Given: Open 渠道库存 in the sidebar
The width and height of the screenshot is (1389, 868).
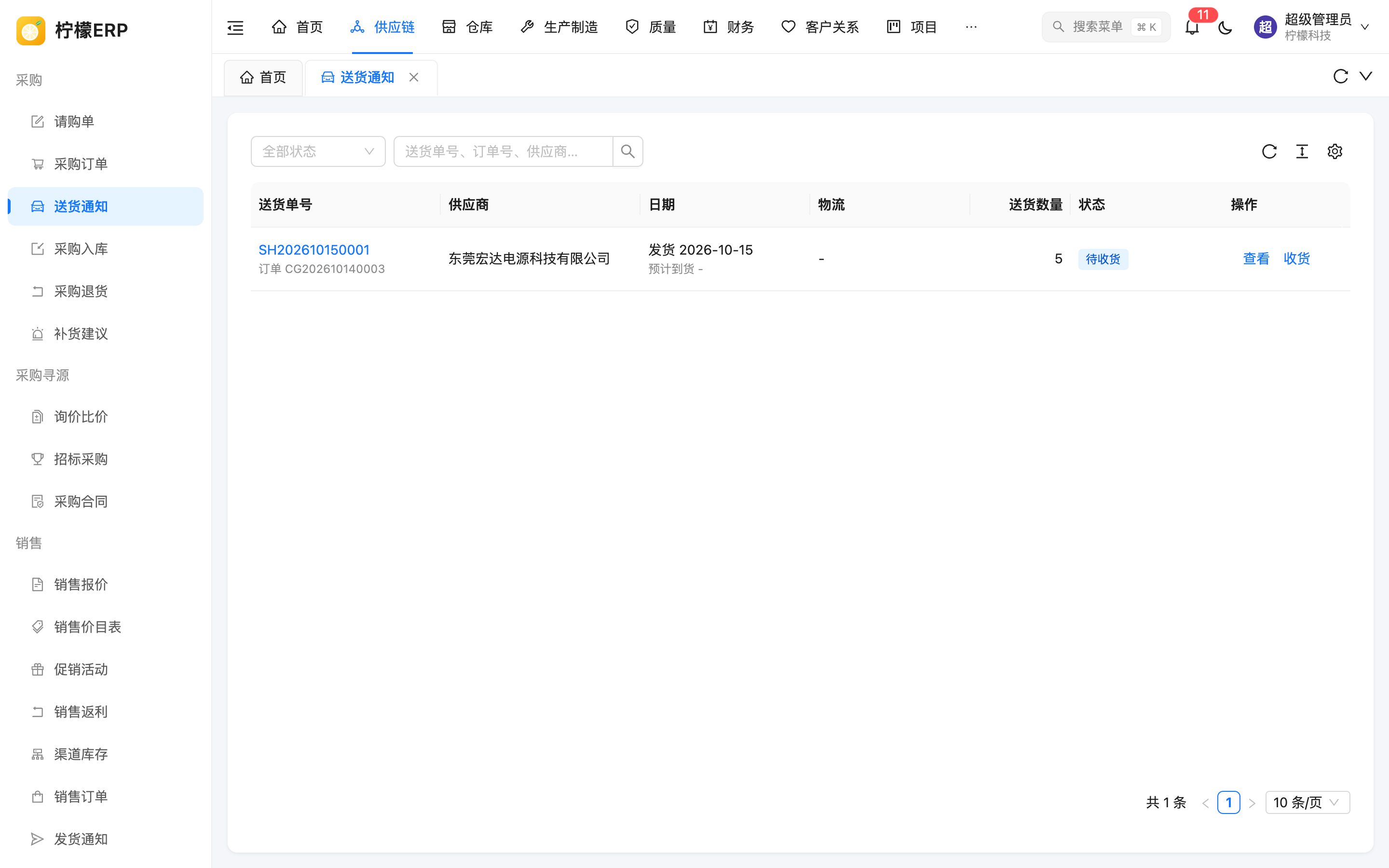Looking at the screenshot, I should tap(106, 754).
